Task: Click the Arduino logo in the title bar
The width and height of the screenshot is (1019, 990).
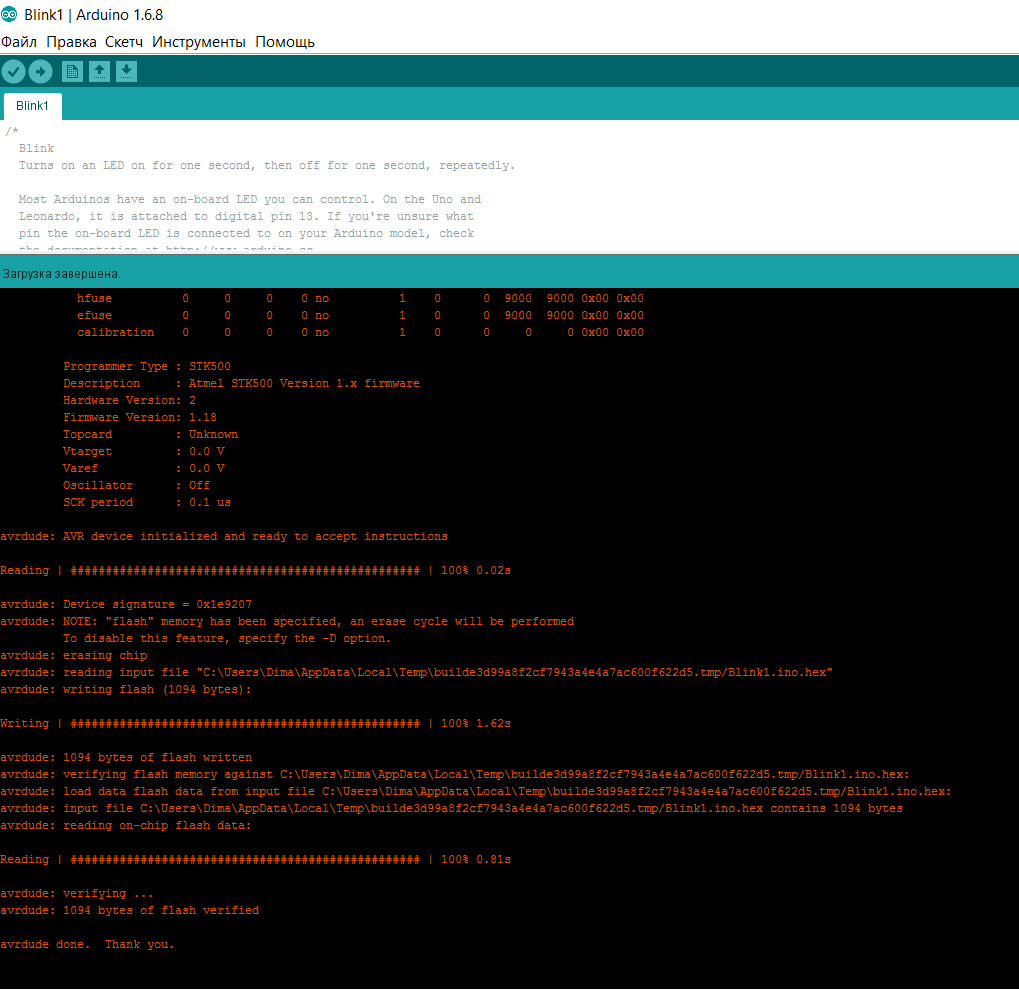Action: point(9,14)
